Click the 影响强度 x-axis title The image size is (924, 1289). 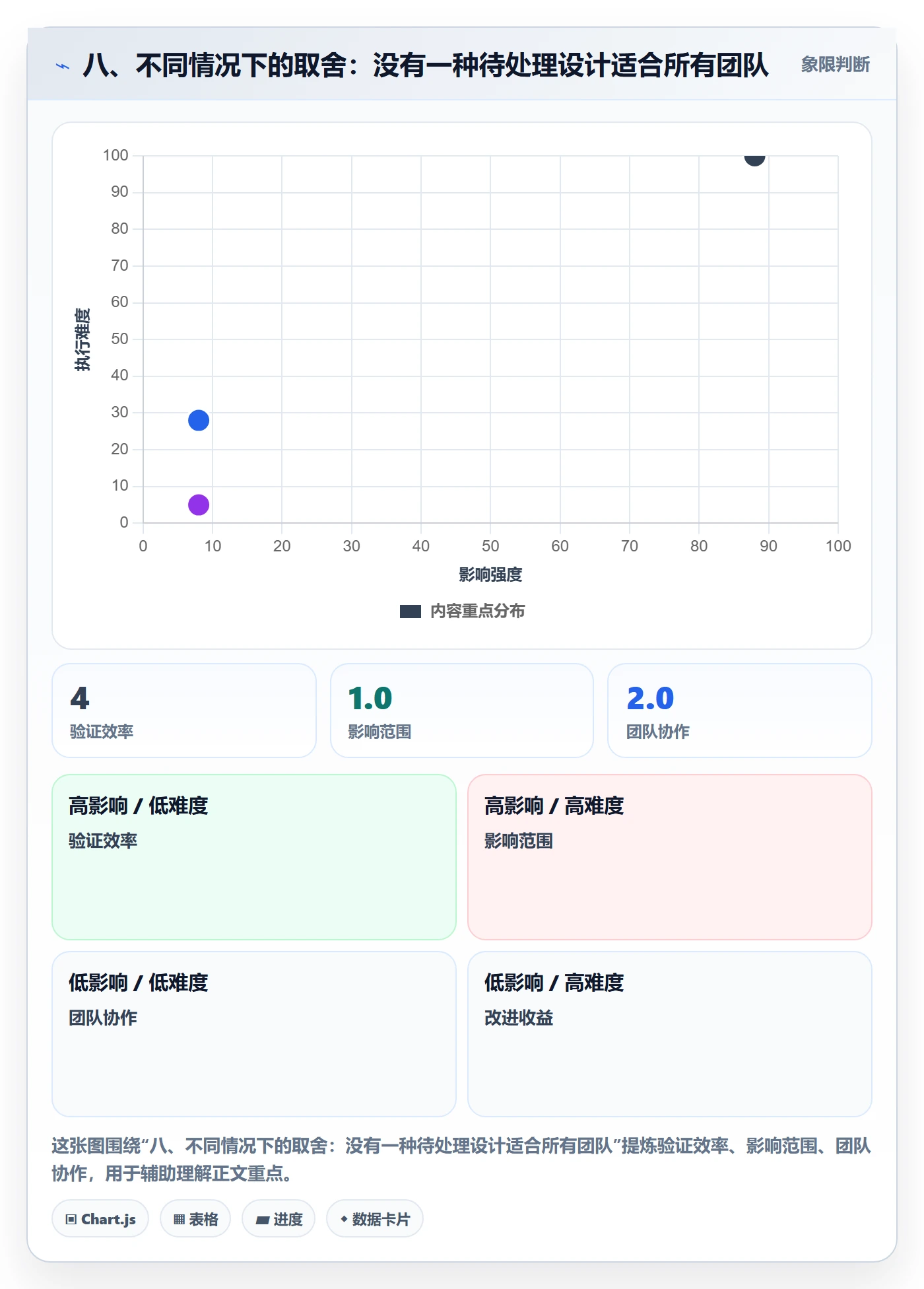[x=490, y=575]
